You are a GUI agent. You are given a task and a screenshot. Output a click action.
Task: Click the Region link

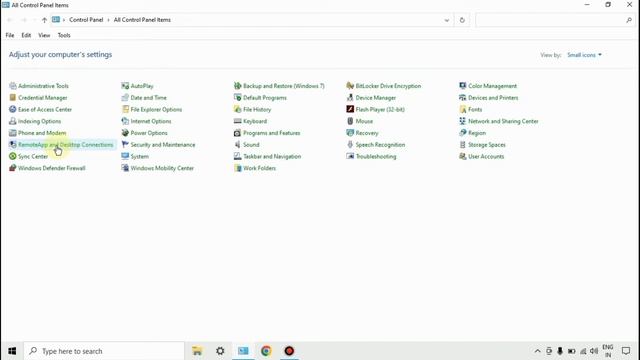[x=477, y=133]
